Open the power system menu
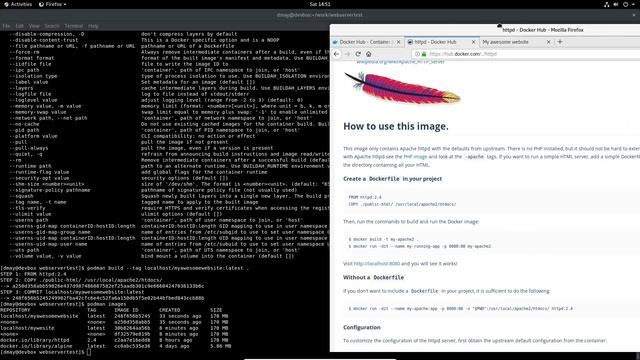Viewport: 640px width, 360px height. [x=626, y=4]
